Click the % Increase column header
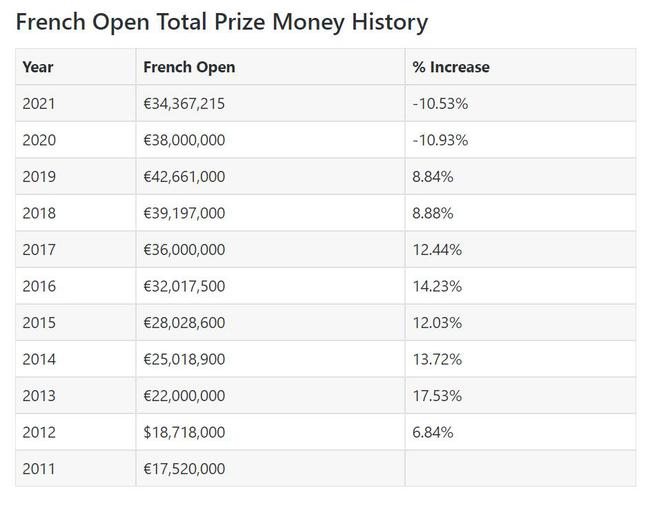The width and height of the screenshot is (650, 510). pyautogui.click(x=451, y=67)
